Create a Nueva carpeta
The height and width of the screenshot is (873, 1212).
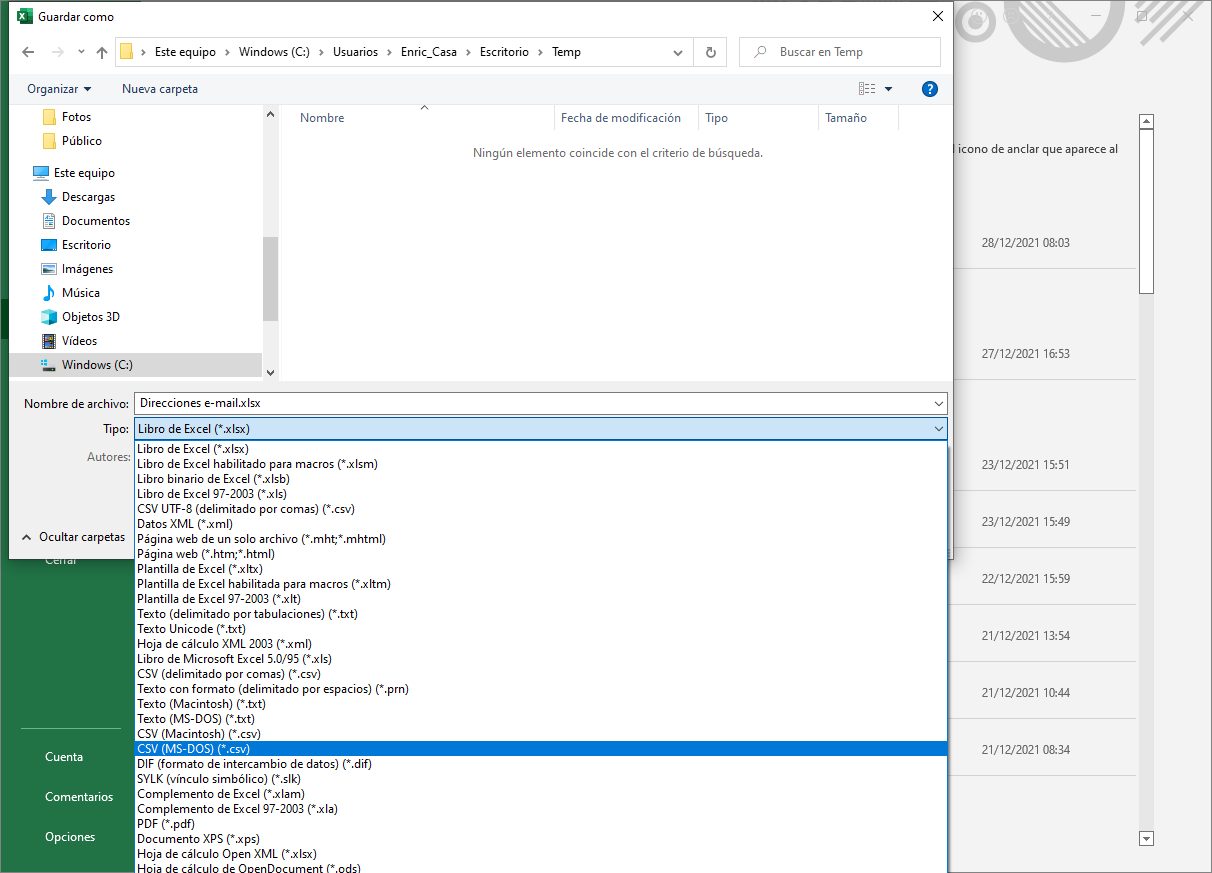160,89
